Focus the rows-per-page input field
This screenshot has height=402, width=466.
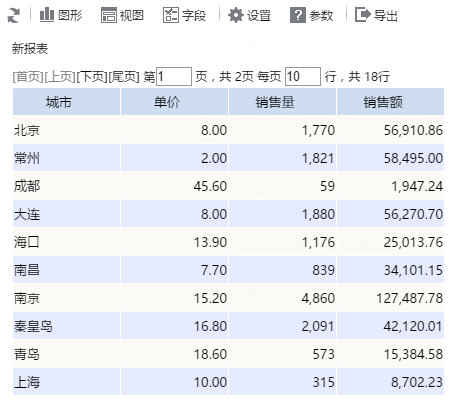(303, 76)
